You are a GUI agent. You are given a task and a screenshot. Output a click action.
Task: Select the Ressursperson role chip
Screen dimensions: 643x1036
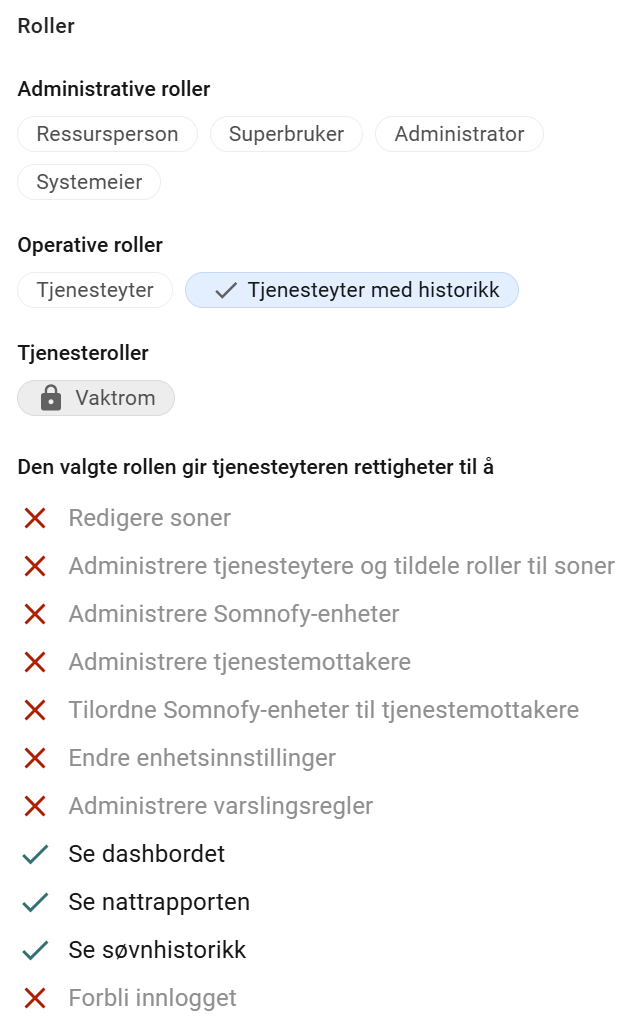tap(107, 134)
